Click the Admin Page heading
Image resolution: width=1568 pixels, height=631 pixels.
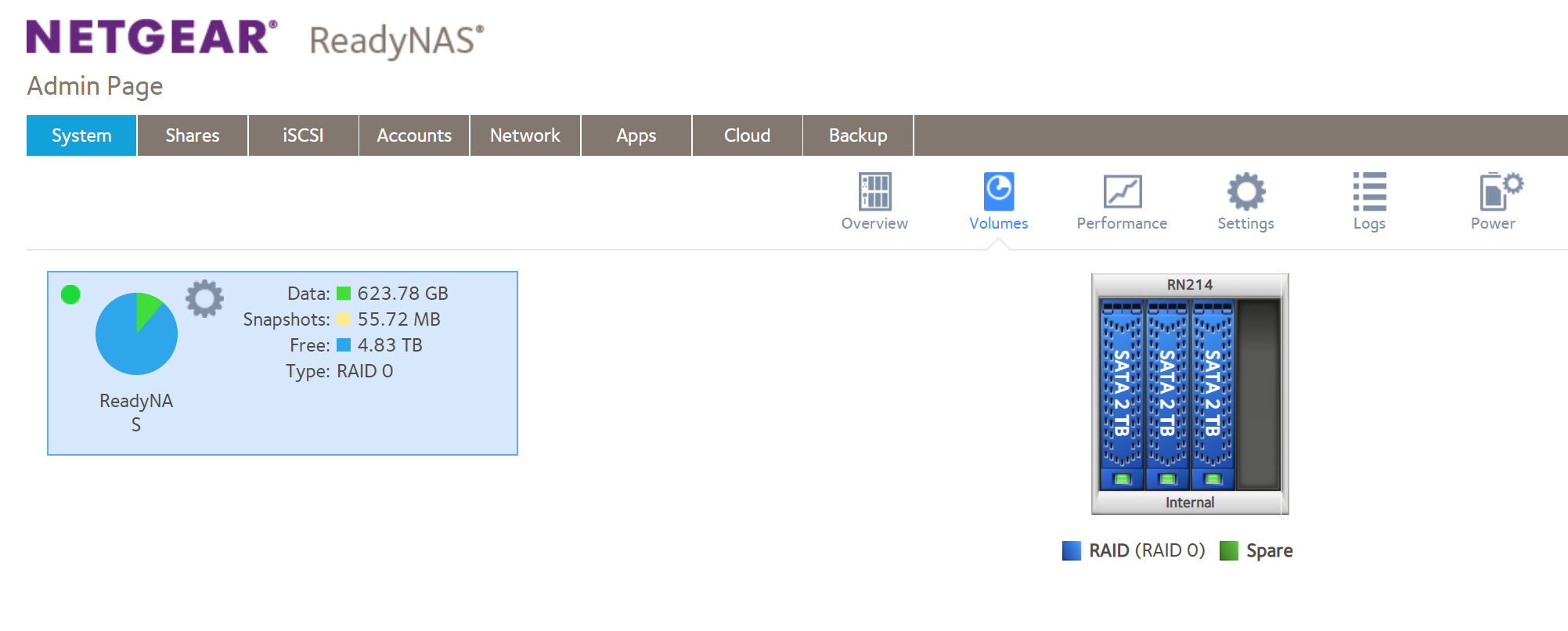95,86
